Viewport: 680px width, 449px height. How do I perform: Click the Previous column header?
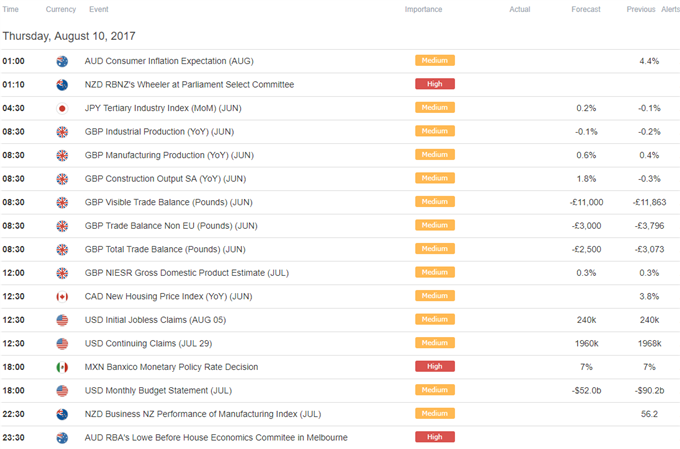641,9
